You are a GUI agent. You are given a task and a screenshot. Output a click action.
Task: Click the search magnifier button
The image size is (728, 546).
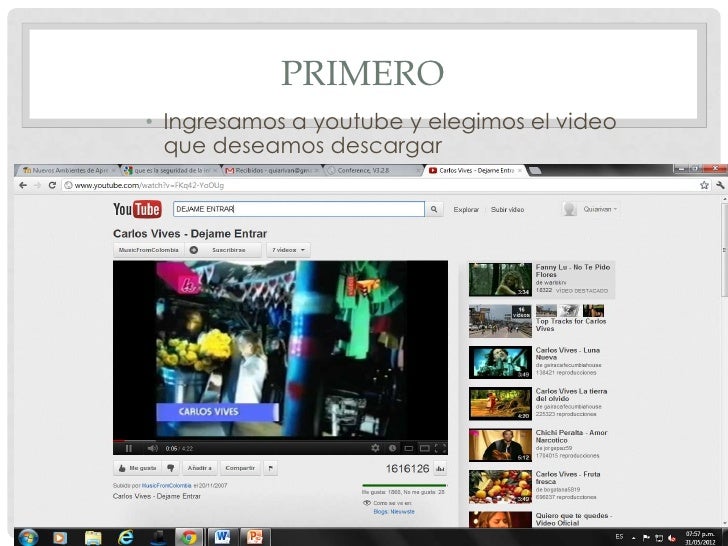434,209
